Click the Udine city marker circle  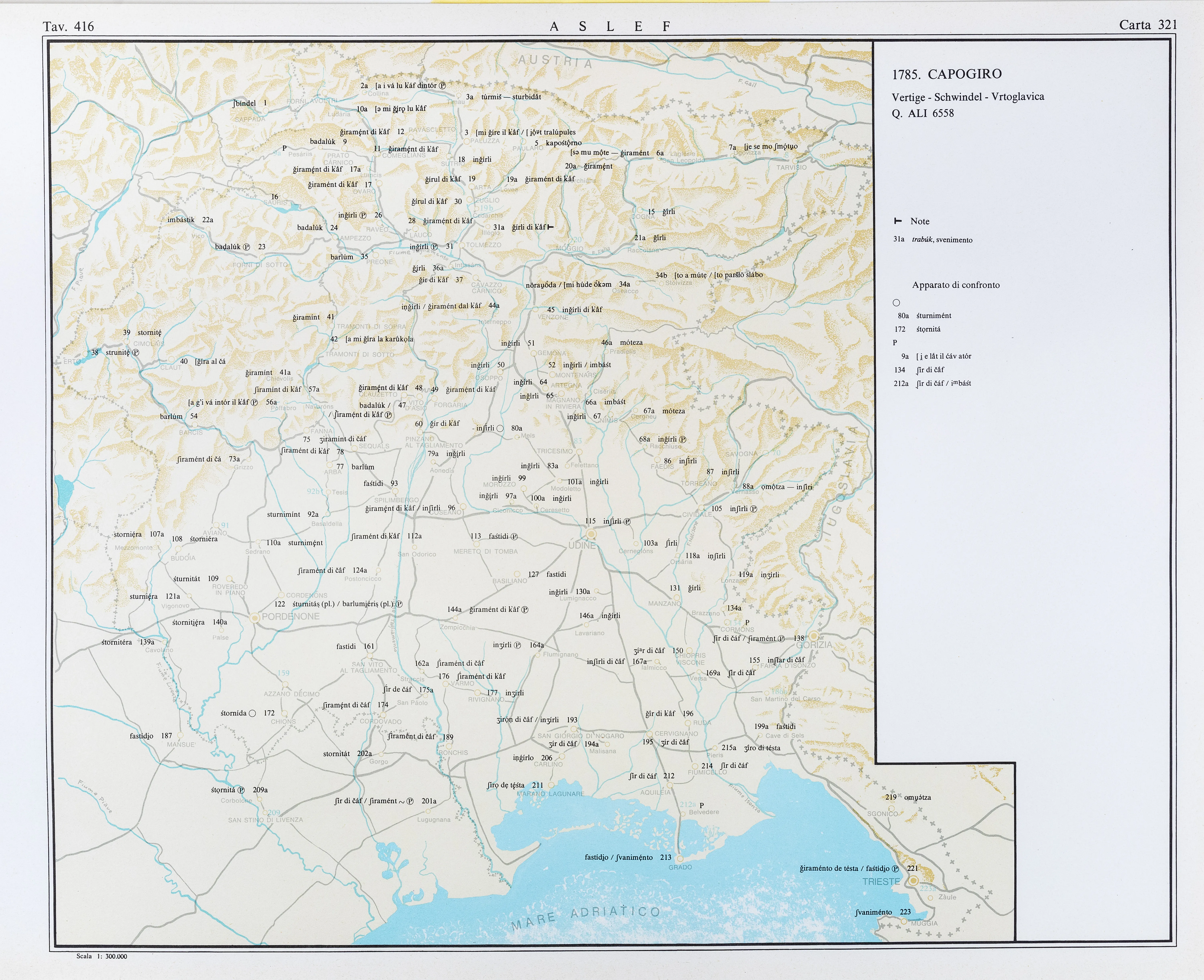click(591, 534)
